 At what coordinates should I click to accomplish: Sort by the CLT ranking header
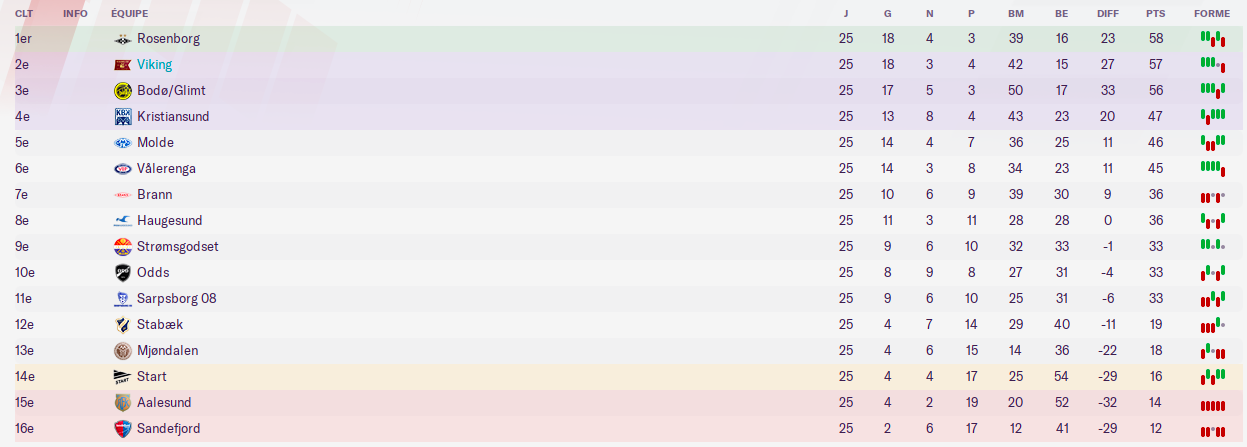coord(24,14)
